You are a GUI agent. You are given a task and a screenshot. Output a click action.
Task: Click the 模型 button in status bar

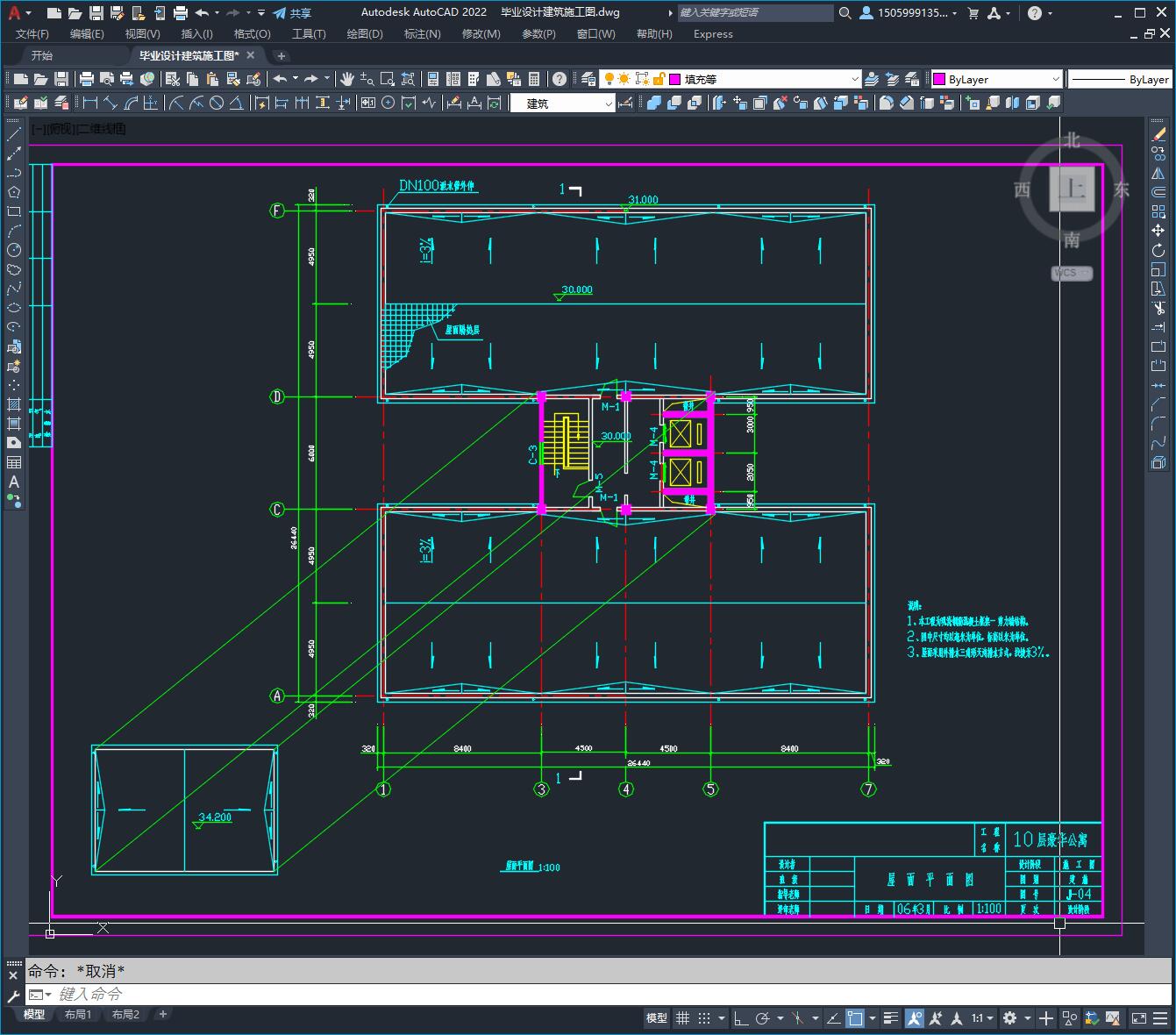tap(657, 1018)
